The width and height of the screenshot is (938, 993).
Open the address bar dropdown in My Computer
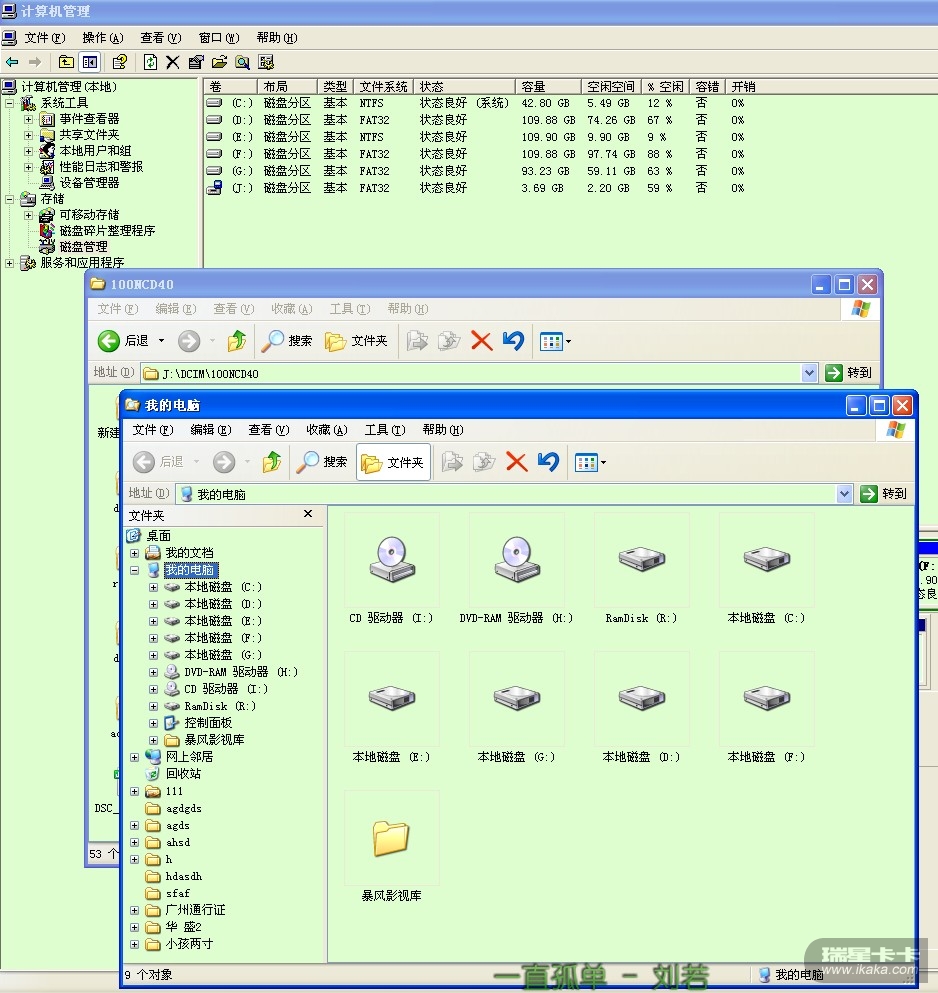click(843, 494)
